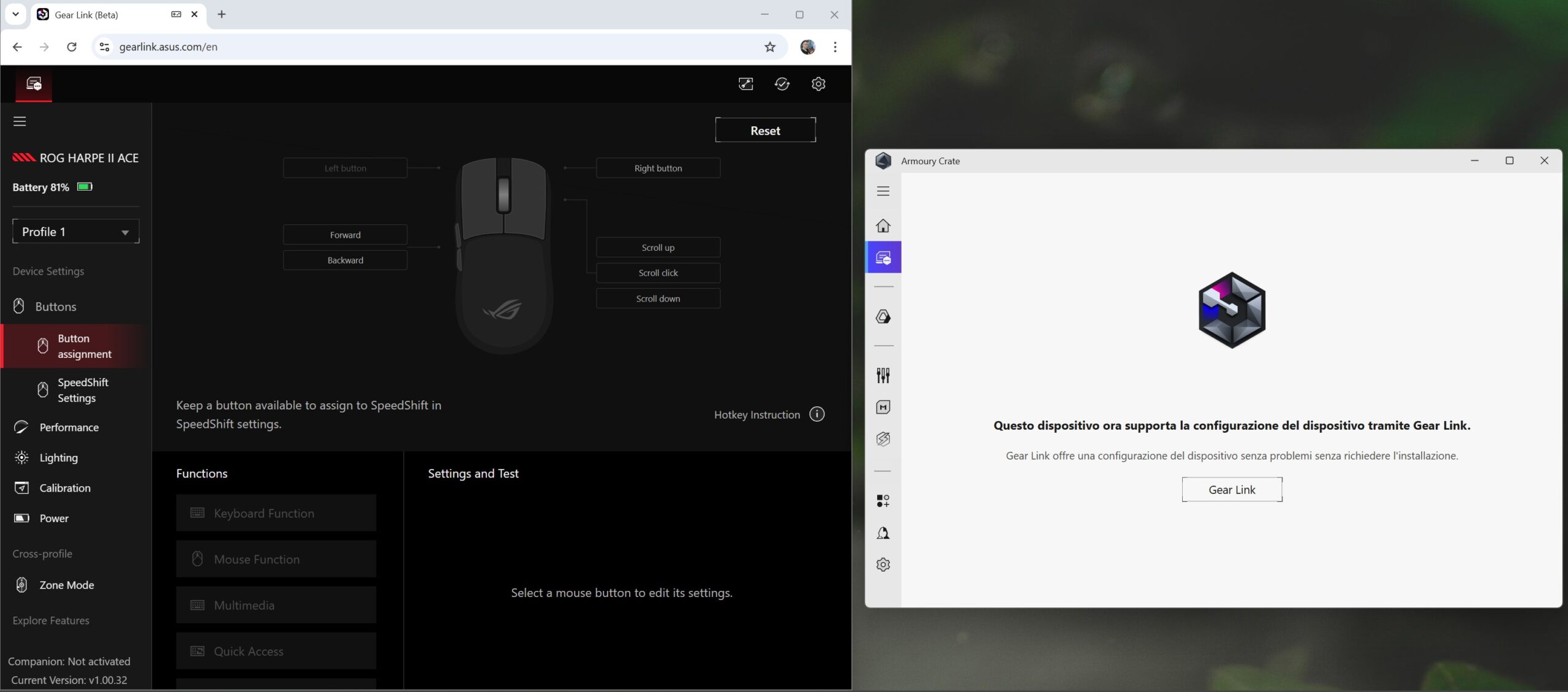The image size is (1568, 692).
Task: Click the notifications bell icon in Armoury Crate
Action: pos(883,533)
